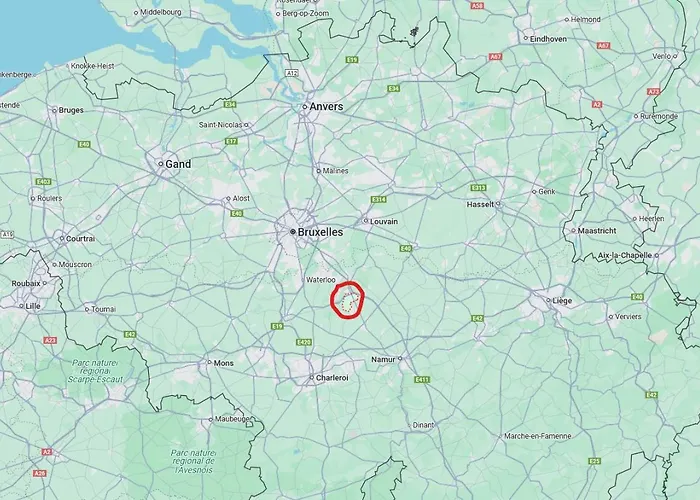Image resolution: width=700 pixels, height=500 pixels.
Task: Click the Anvers city marker dot
Action: (x=305, y=107)
